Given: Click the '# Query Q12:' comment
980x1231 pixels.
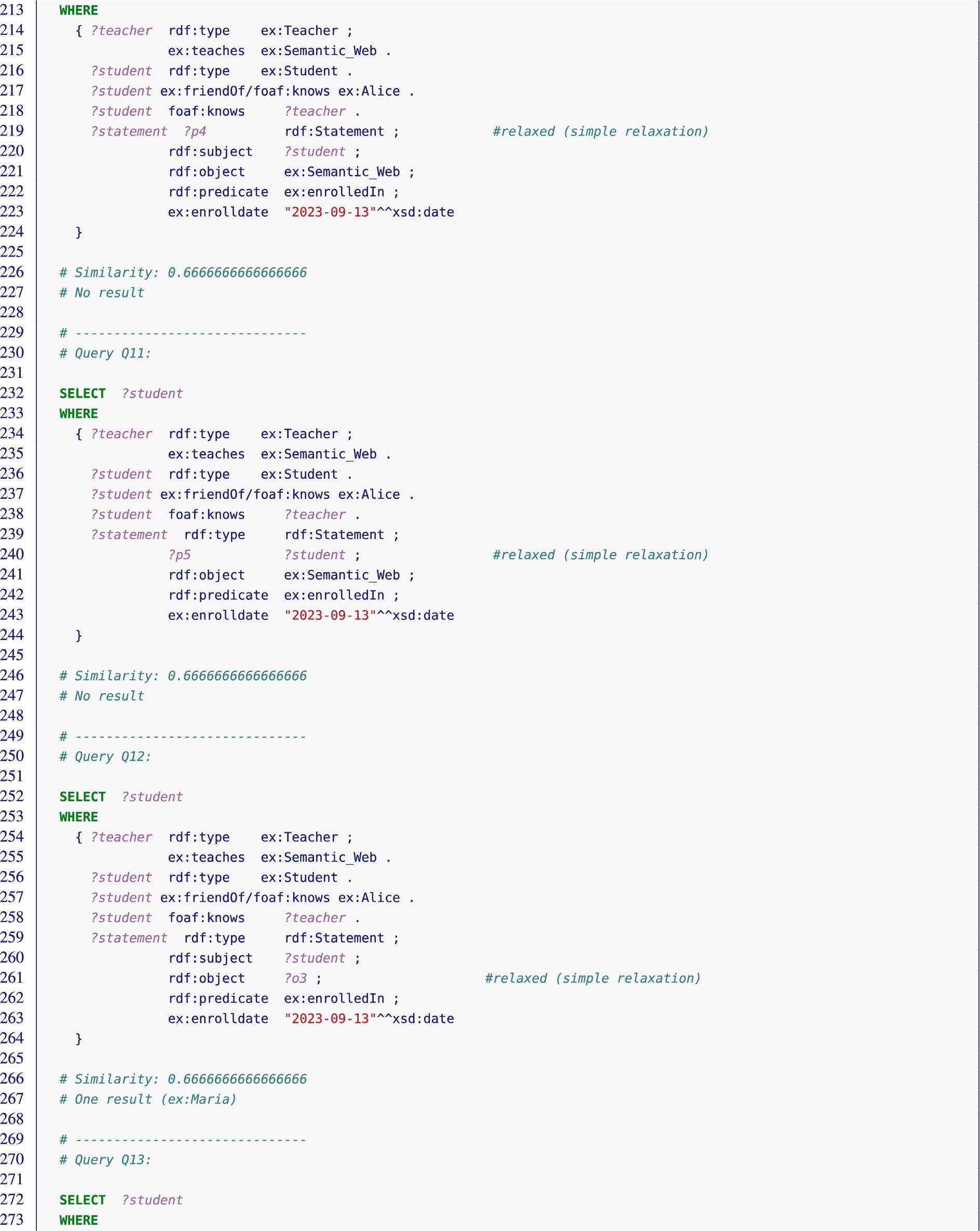Looking at the screenshot, I should [105, 756].
